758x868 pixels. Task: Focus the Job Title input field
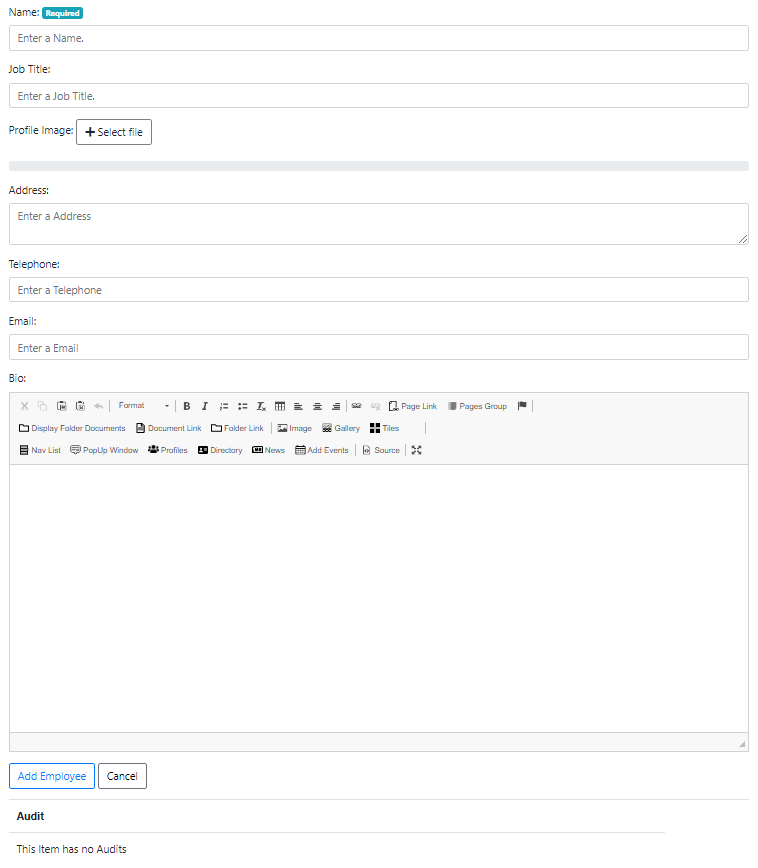pyautogui.click(x=379, y=96)
